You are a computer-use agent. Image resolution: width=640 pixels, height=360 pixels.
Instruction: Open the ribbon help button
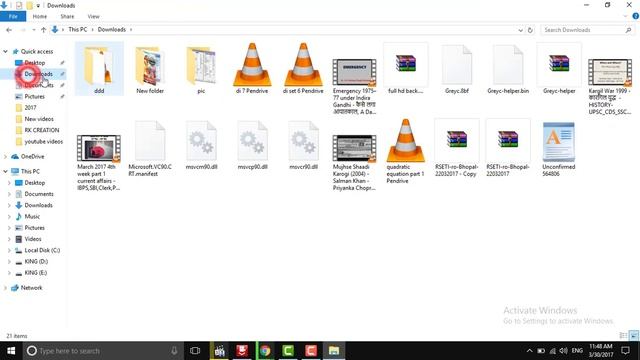pos(636,16)
